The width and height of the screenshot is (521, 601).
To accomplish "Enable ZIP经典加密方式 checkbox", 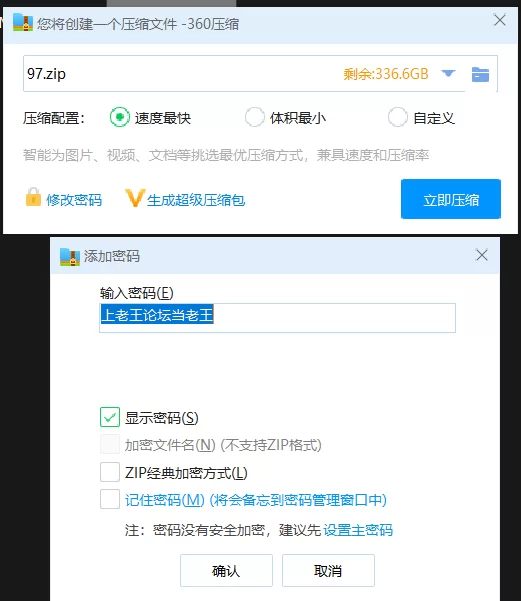I will 110,472.
